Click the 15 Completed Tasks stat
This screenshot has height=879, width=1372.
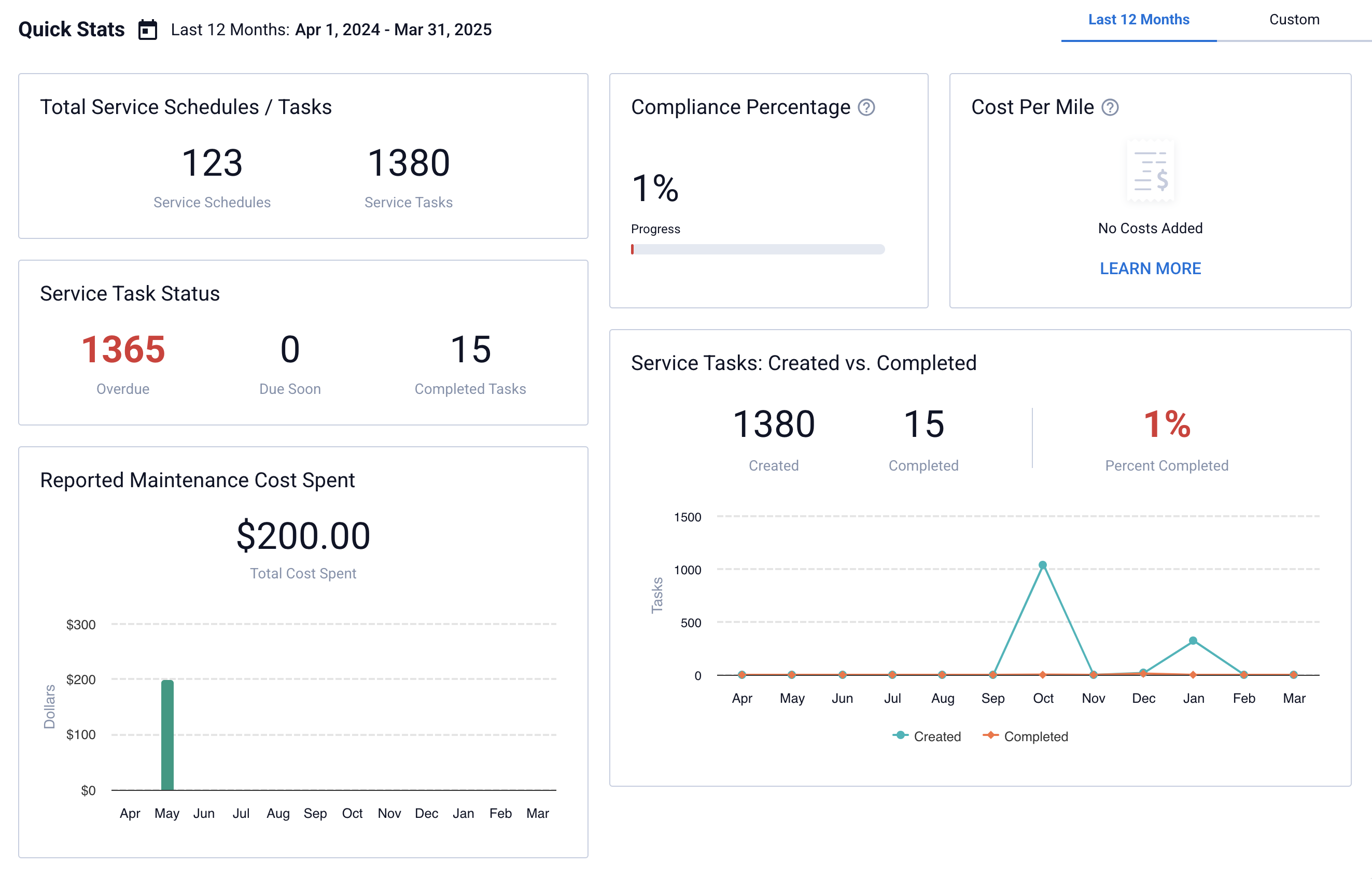(470, 351)
